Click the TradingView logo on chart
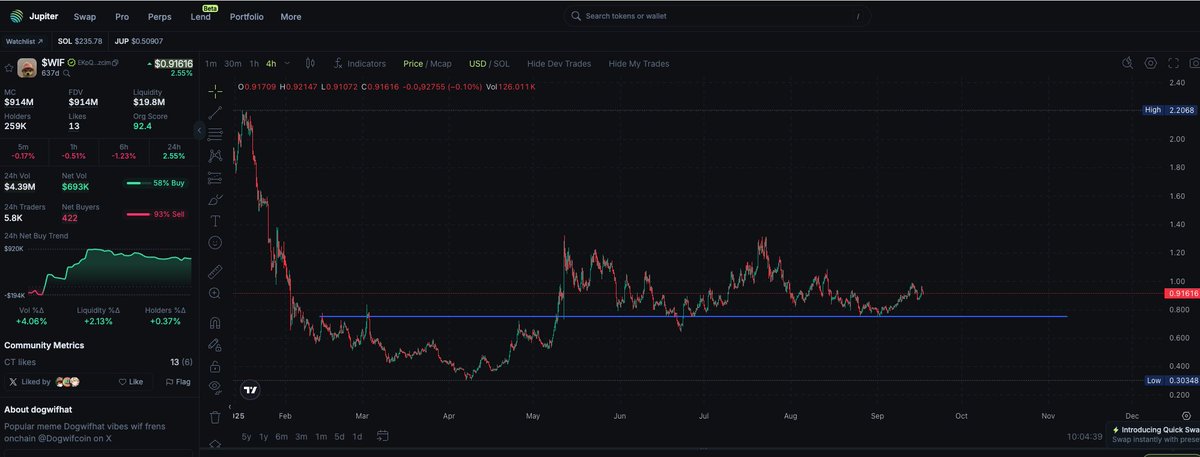The image size is (1200, 457). [x=250, y=391]
